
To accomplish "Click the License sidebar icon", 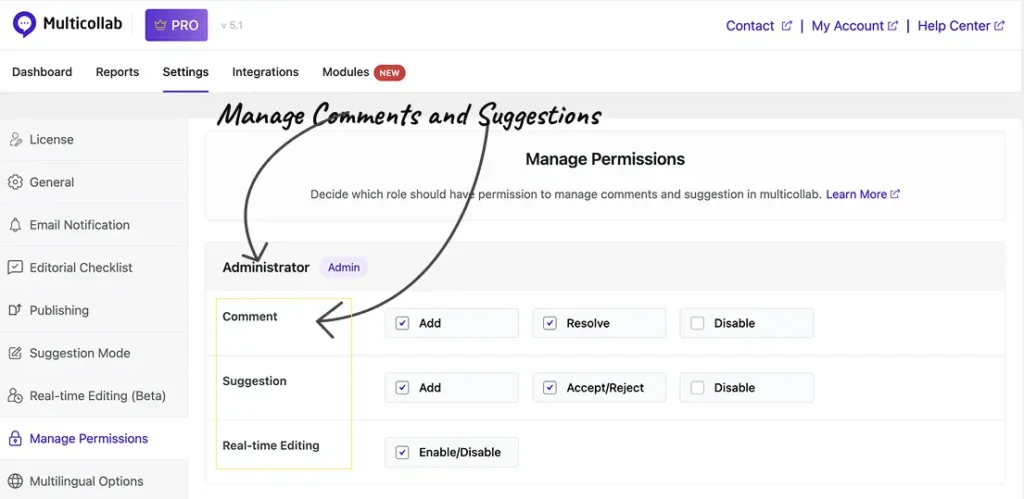I will pyautogui.click(x=15, y=140).
